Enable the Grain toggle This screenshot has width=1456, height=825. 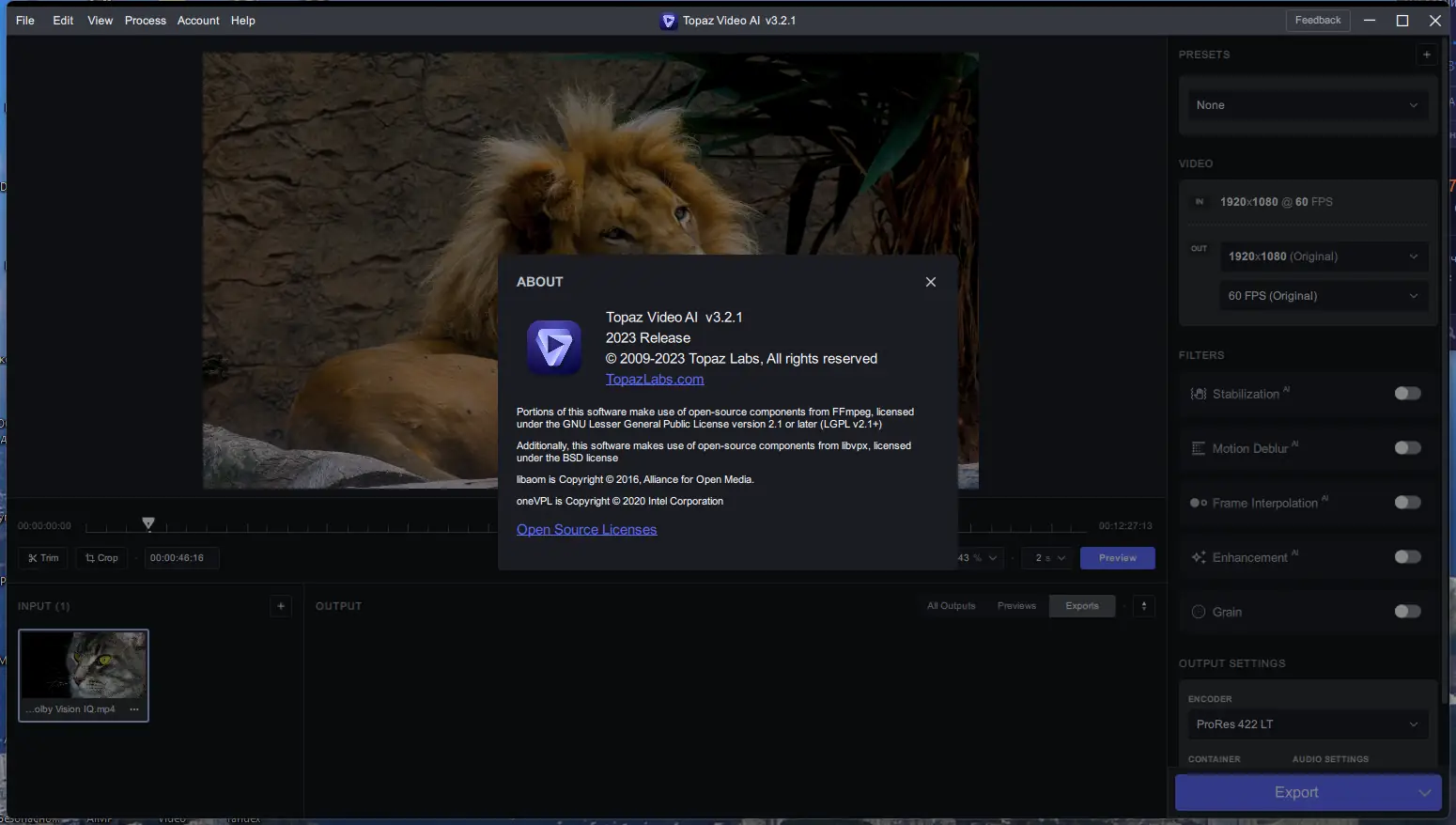(x=1407, y=612)
